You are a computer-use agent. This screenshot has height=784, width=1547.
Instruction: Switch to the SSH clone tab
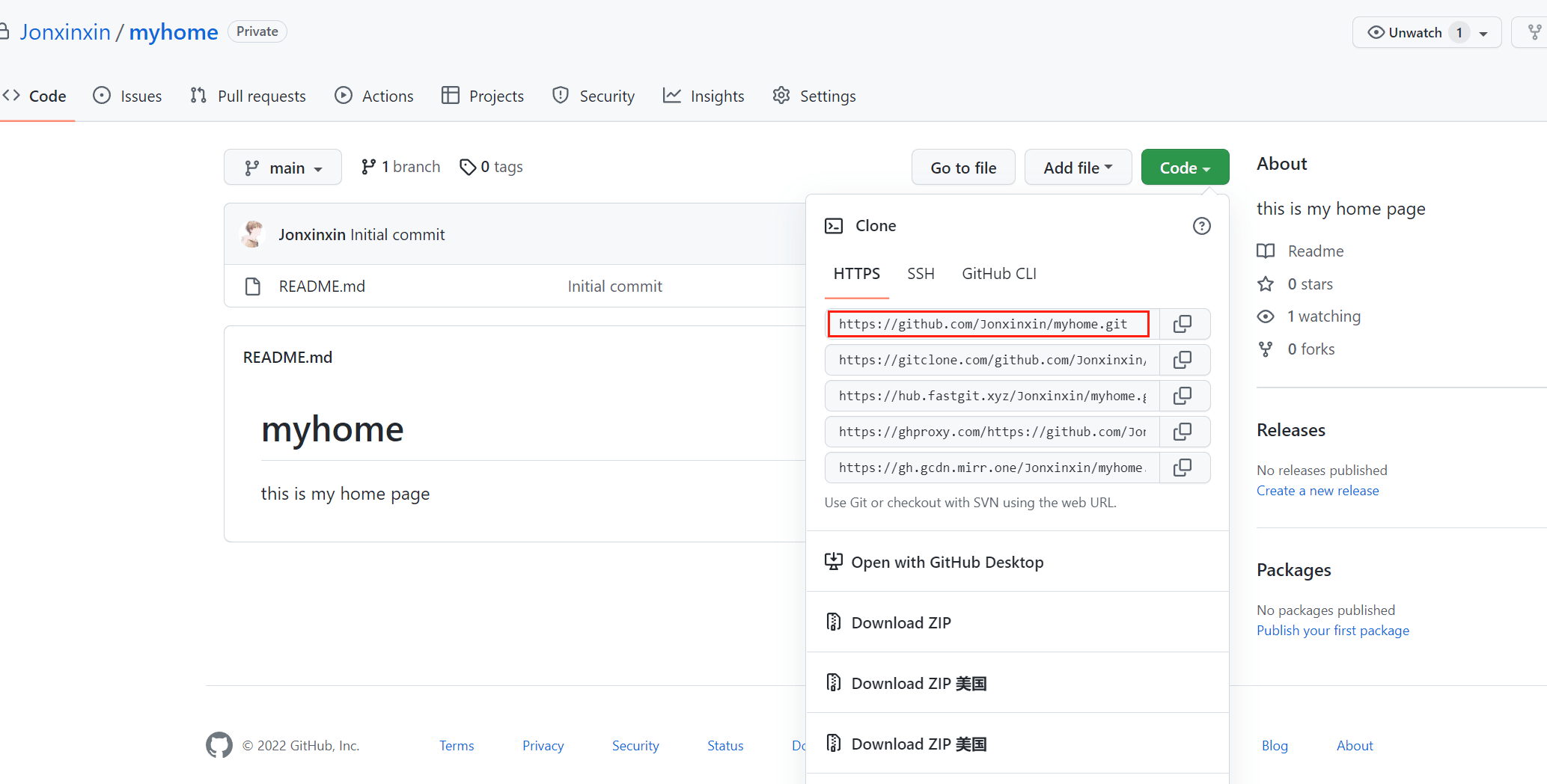pyautogui.click(x=921, y=274)
